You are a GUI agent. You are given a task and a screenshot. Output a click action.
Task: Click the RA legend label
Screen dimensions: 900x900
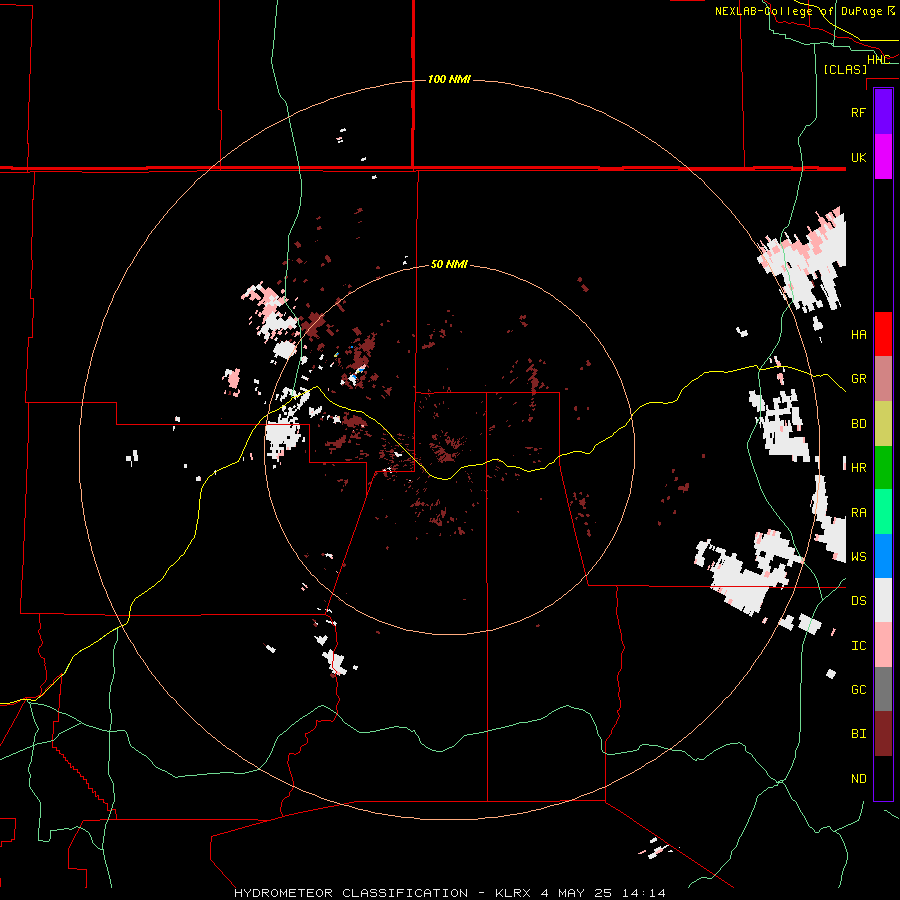tap(858, 513)
